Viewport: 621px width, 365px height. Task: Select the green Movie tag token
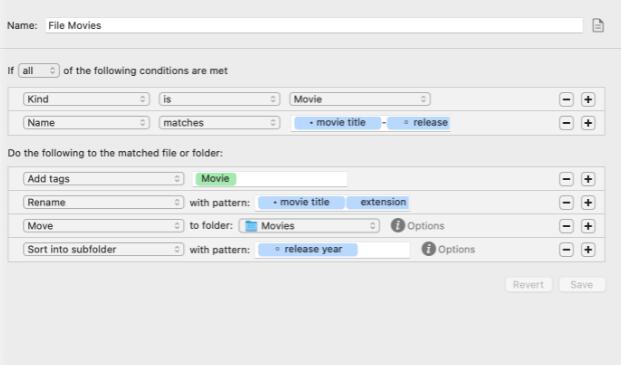point(215,179)
